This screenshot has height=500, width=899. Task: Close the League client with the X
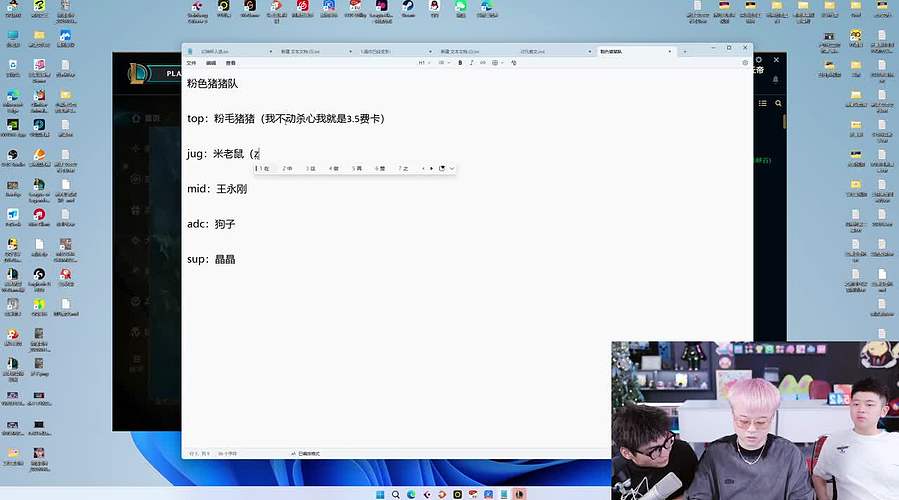coord(776,60)
